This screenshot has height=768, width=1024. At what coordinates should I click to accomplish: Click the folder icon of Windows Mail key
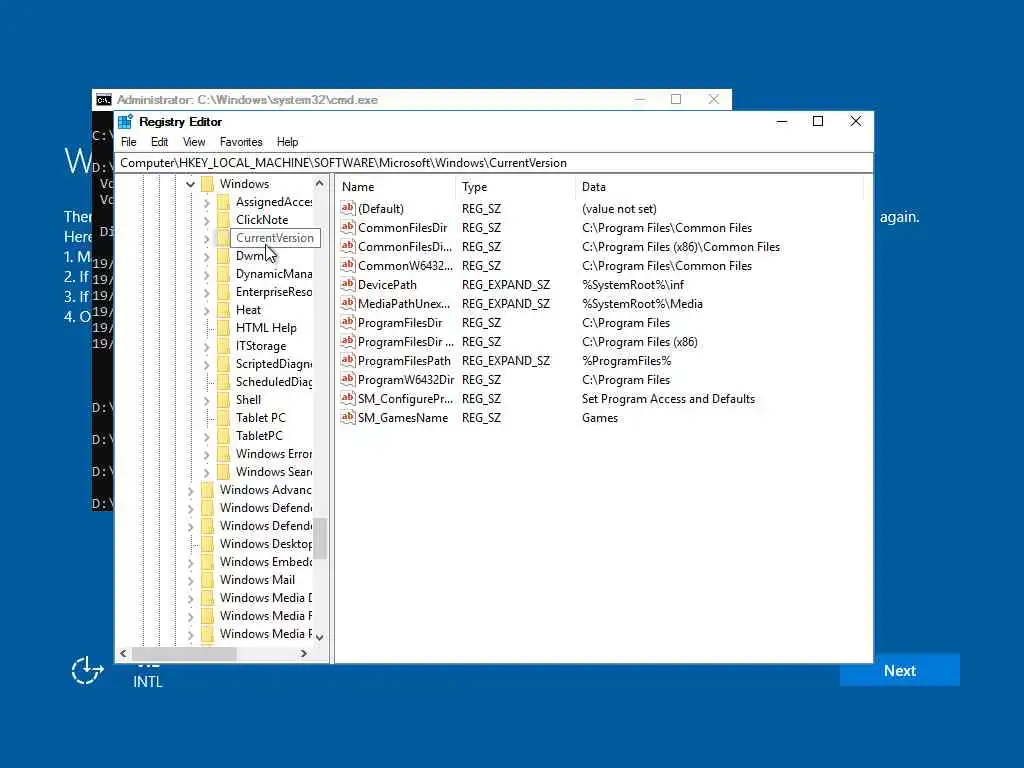pos(208,580)
